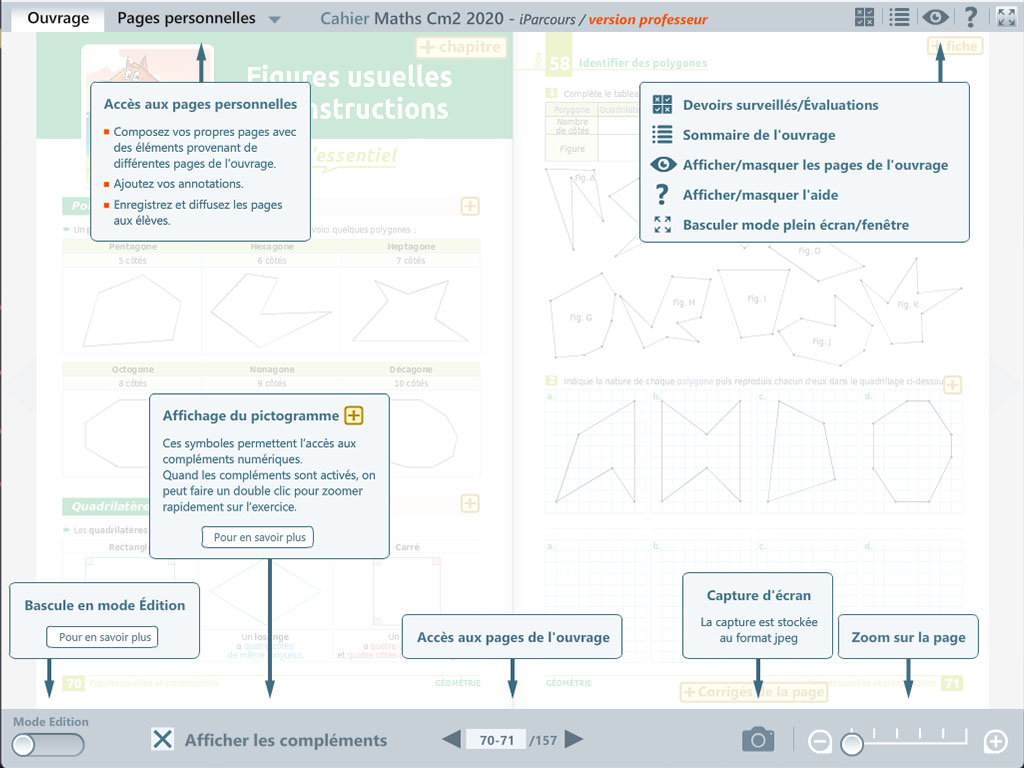
Task: Click the help question mark icon
Action: pyautogui.click(x=970, y=17)
